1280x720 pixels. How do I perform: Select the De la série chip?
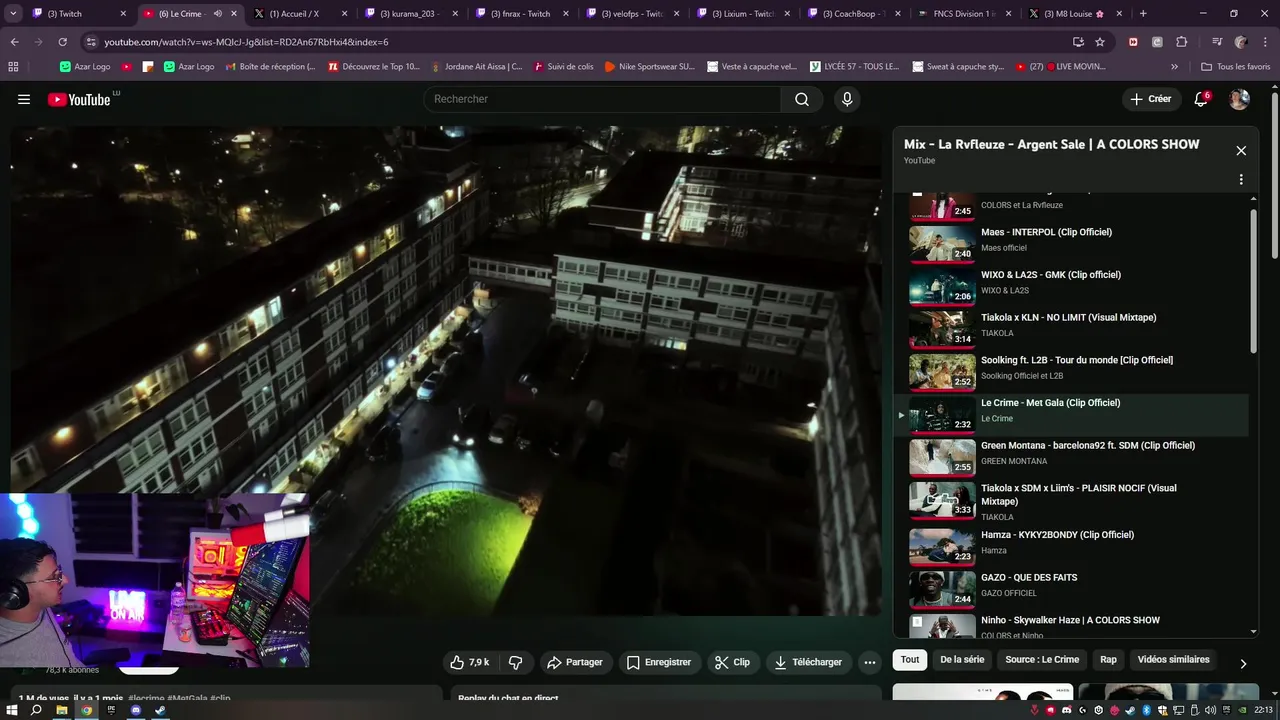pyautogui.click(x=962, y=660)
